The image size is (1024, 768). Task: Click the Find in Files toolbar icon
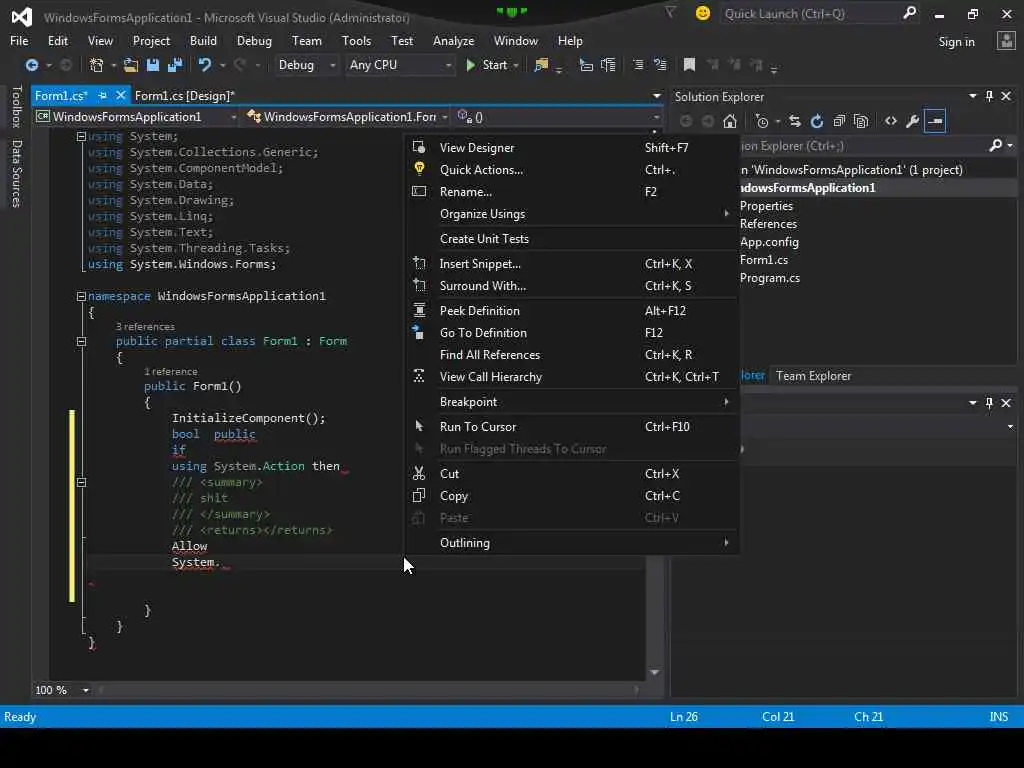coord(541,65)
